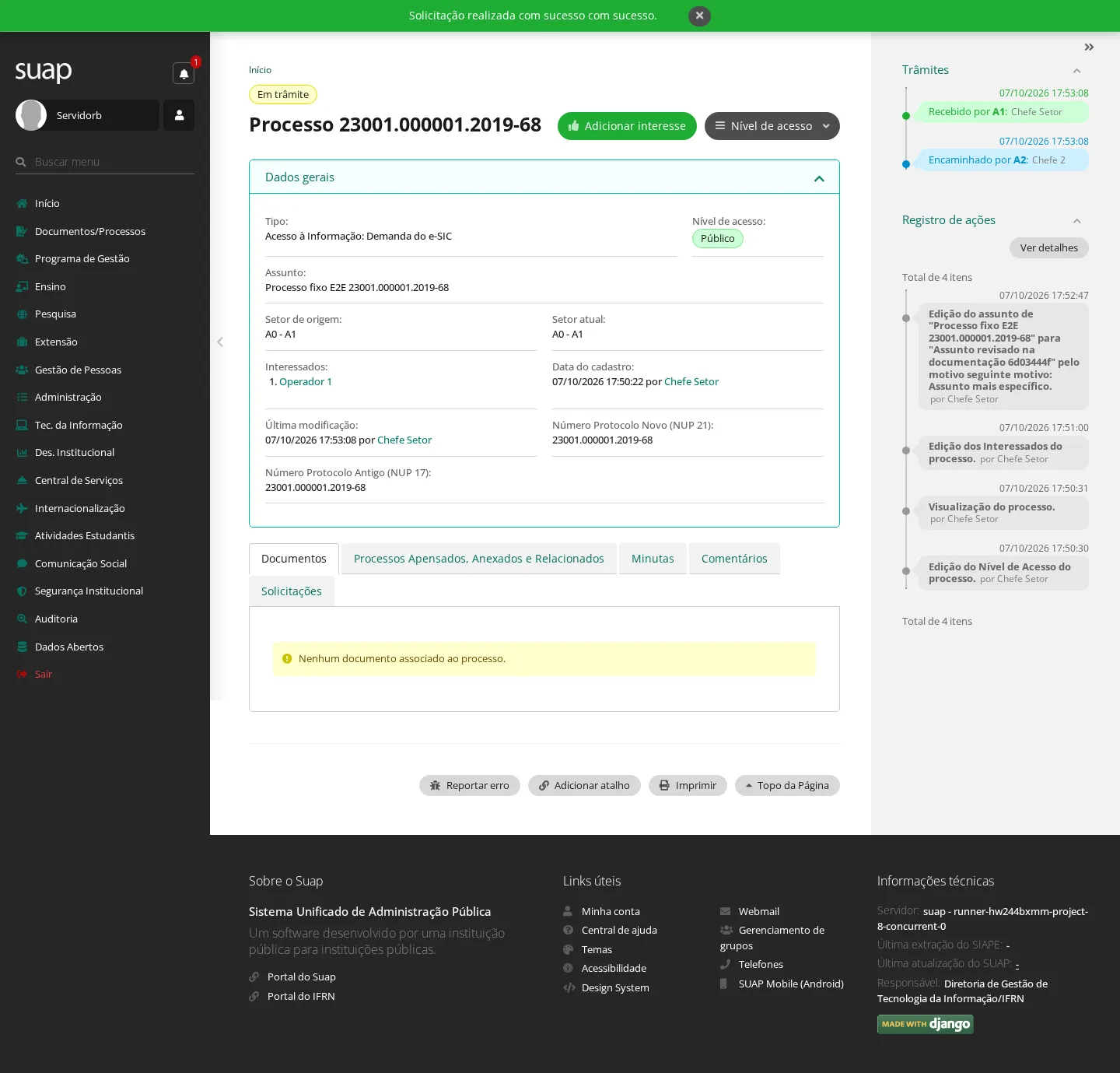Click the Documentos/Processos sidebar icon
Image resolution: width=1120 pixels, height=1073 pixels.
[22, 231]
